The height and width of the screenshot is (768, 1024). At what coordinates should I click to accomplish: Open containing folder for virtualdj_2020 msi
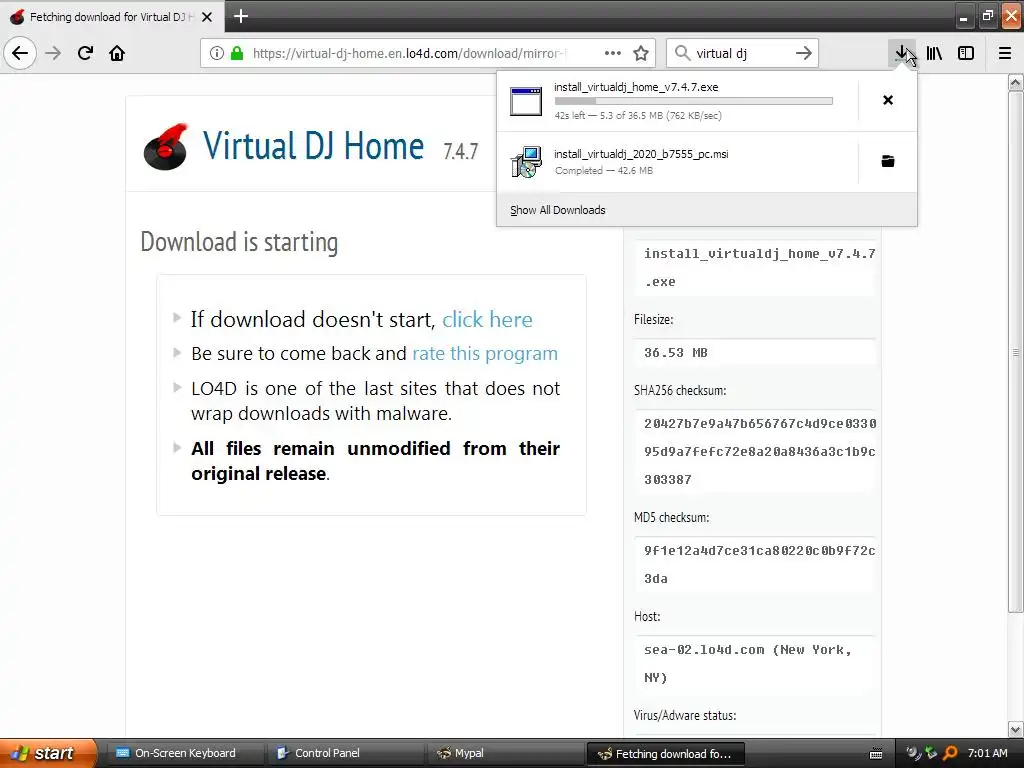[888, 161]
